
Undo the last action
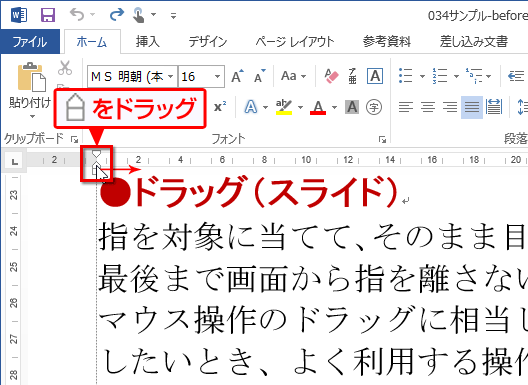click(x=77, y=14)
